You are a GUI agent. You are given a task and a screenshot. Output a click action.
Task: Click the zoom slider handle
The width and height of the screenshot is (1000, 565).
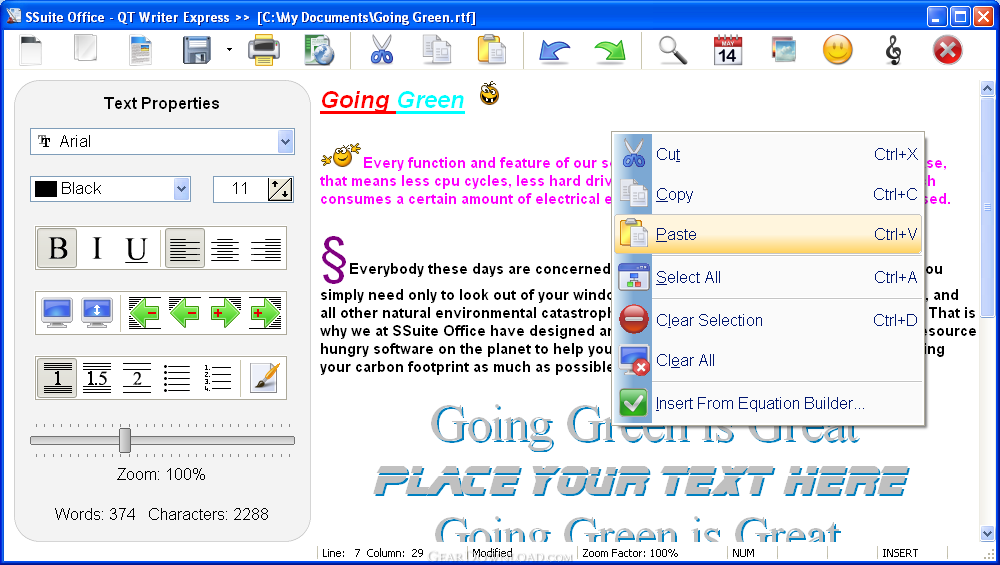(x=125, y=440)
